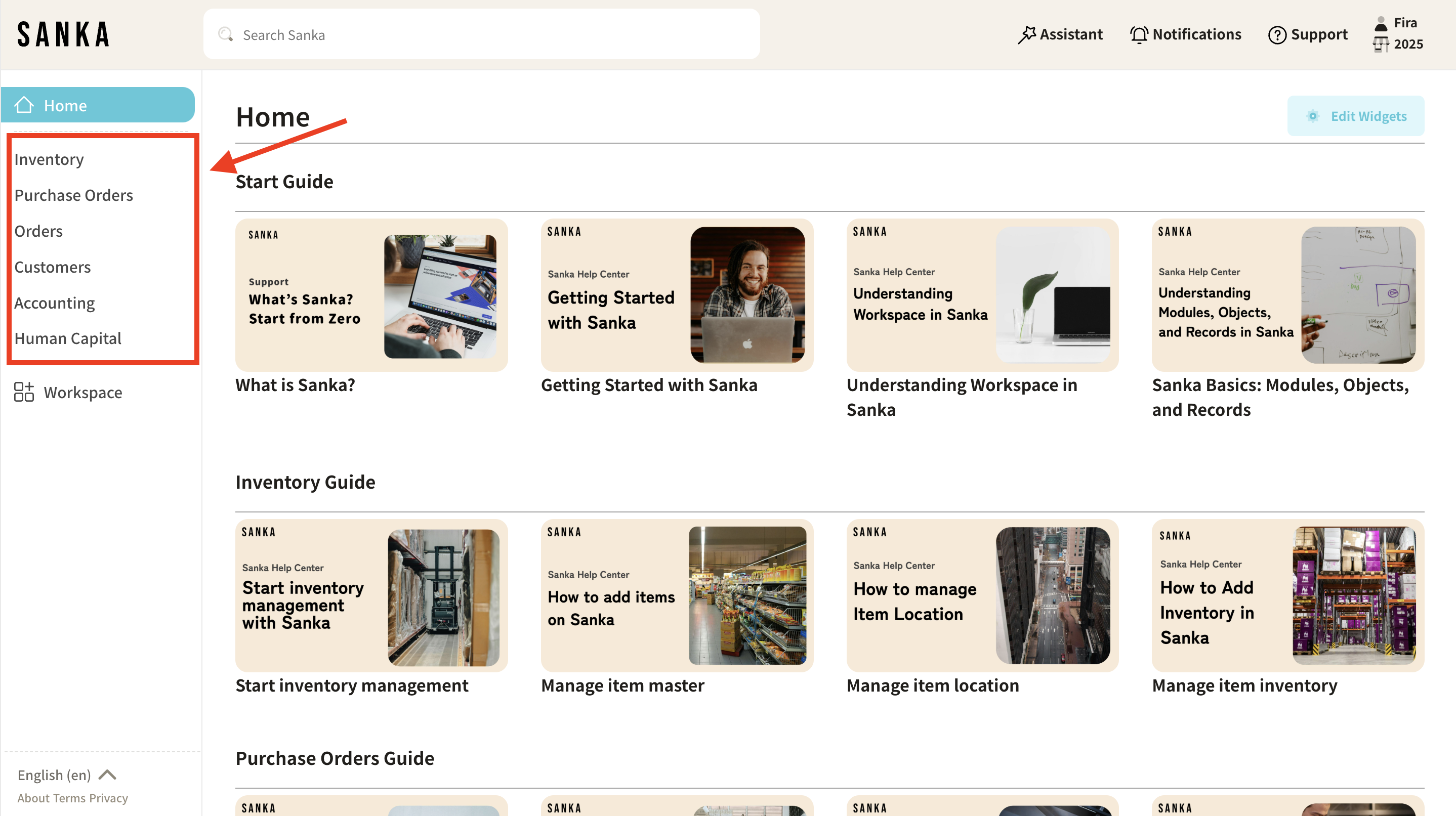Click the Assistant wand icon
Image resolution: width=1456 pixels, height=816 pixels.
(1026, 35)
